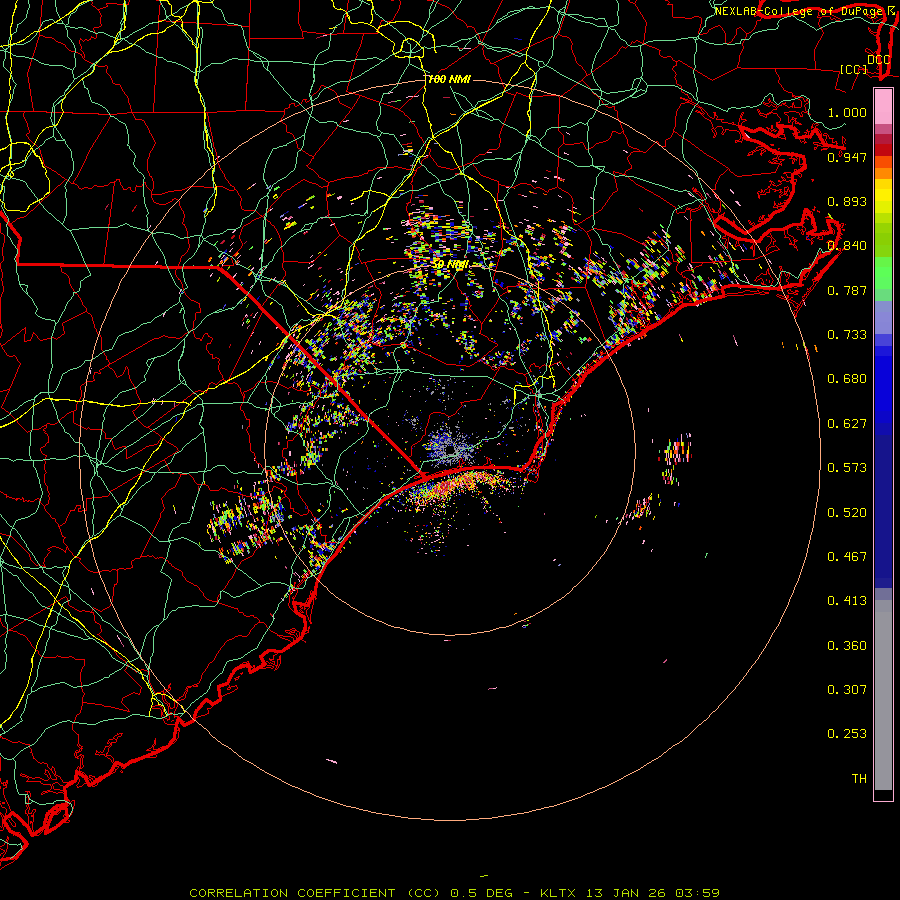Select the 0.680 scale value
This screenshot has width=900, height=900.
(847, 379)
